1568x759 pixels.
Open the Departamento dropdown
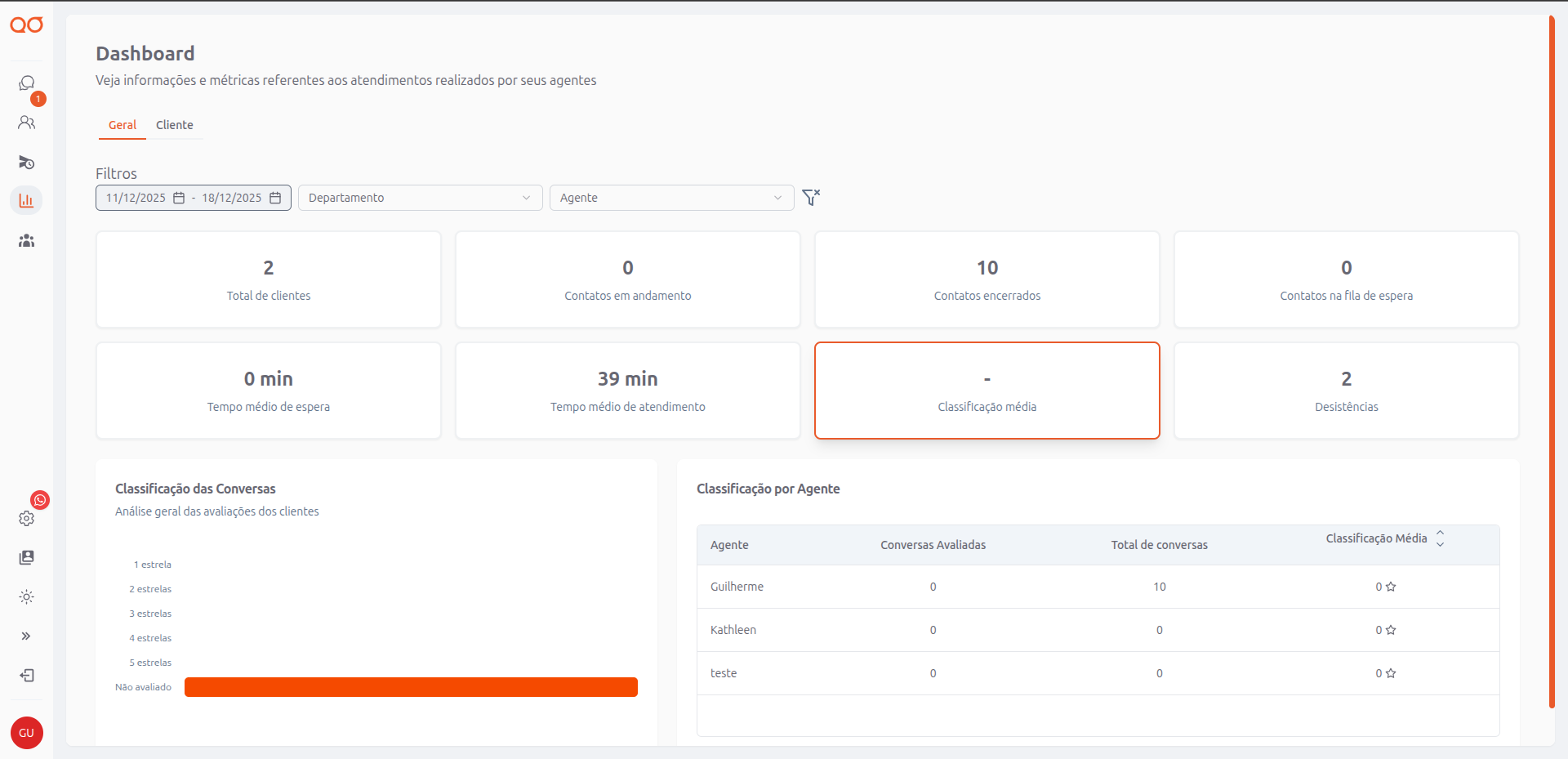click(420, 198)
